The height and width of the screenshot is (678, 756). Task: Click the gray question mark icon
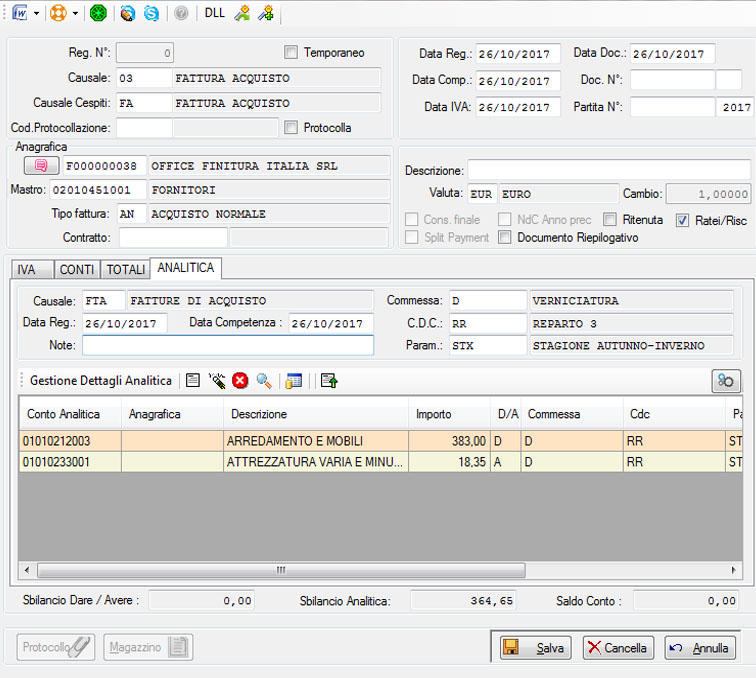[x=181, y=14]
